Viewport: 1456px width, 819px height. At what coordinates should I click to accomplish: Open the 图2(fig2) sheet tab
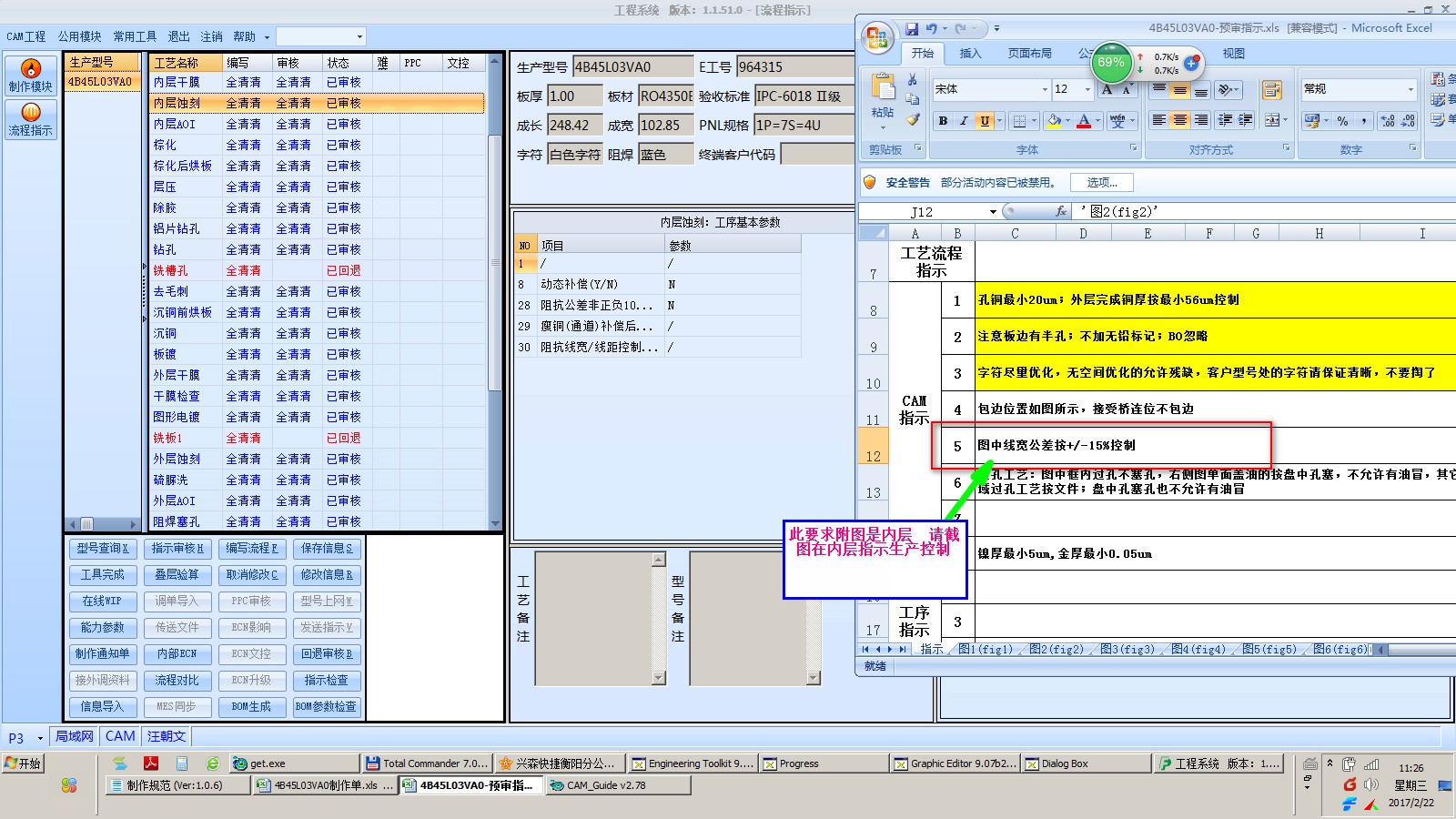pos(1056,649)
